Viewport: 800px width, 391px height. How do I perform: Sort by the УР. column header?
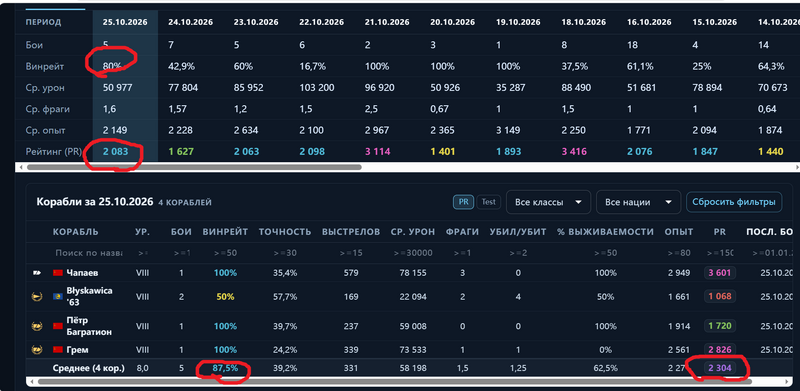pyautogui.click(x=142, y=232)
